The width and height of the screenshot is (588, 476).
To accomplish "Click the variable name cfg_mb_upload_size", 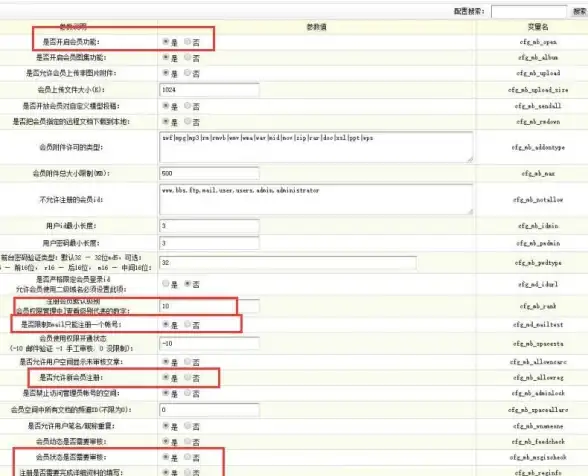I will [538, 90].
